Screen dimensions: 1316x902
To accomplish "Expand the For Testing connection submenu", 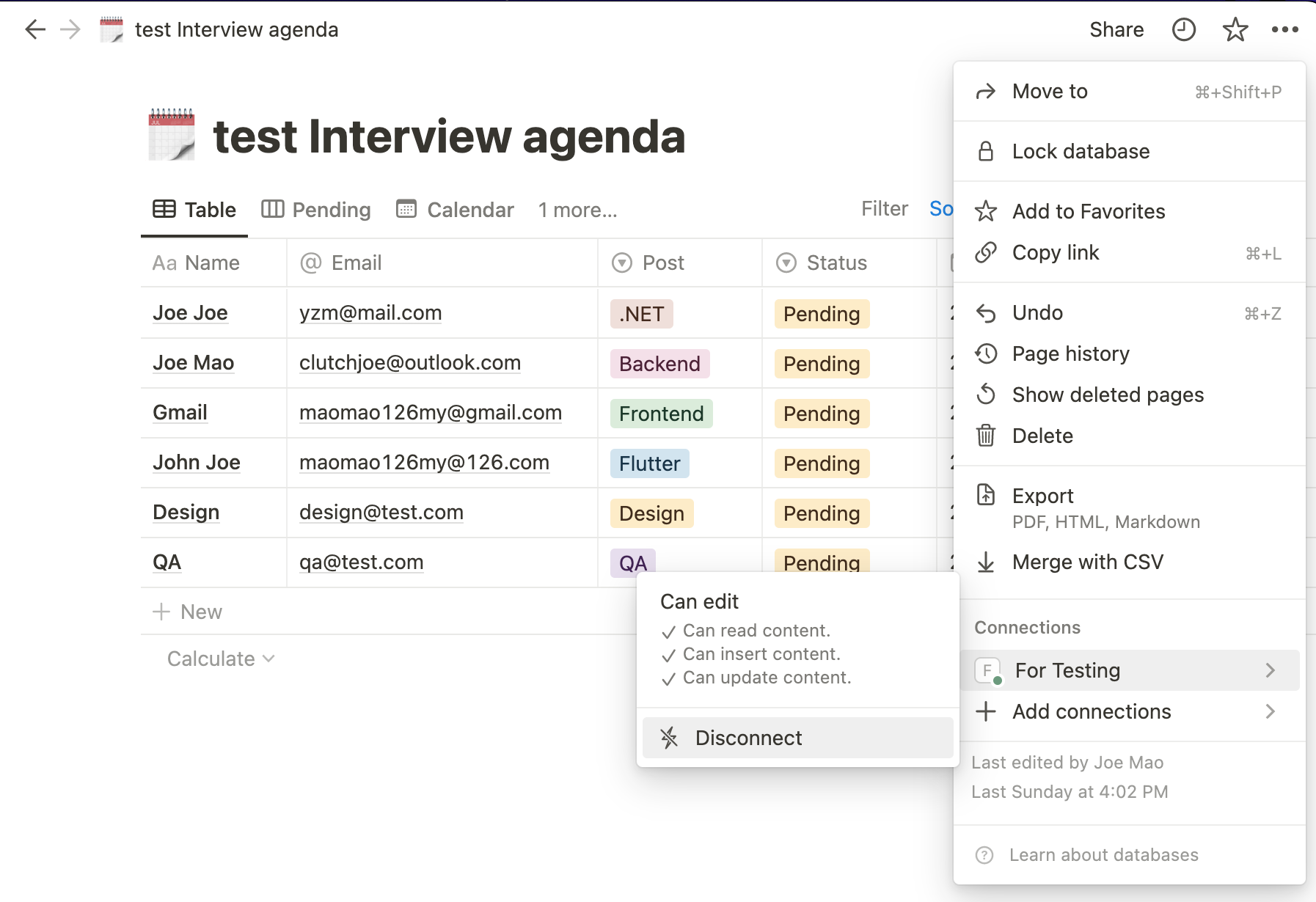I will 1270,670.
